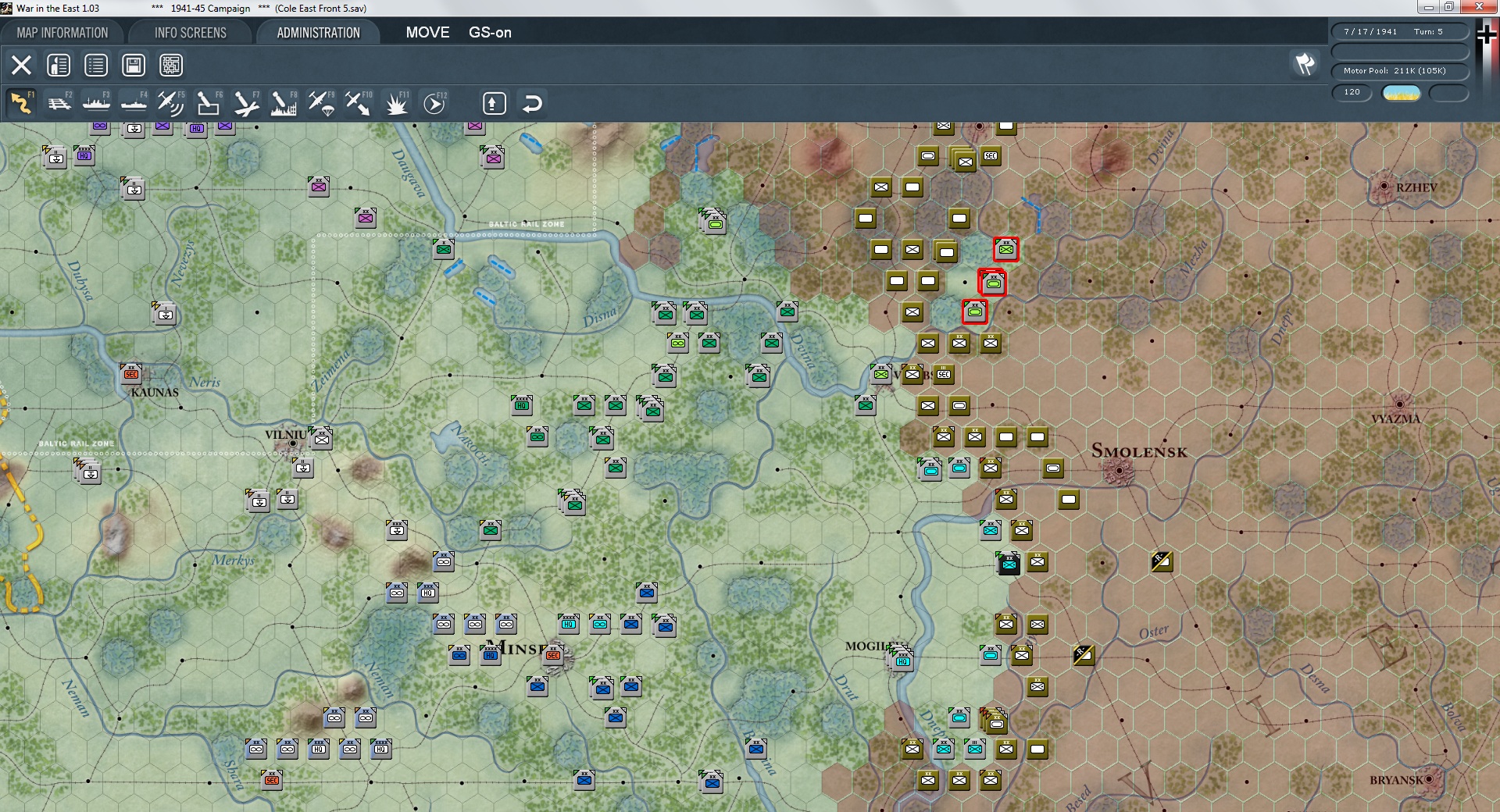Click the floppy disk Save Game icon
This screenshot has height=812, width=1500.
134,65
